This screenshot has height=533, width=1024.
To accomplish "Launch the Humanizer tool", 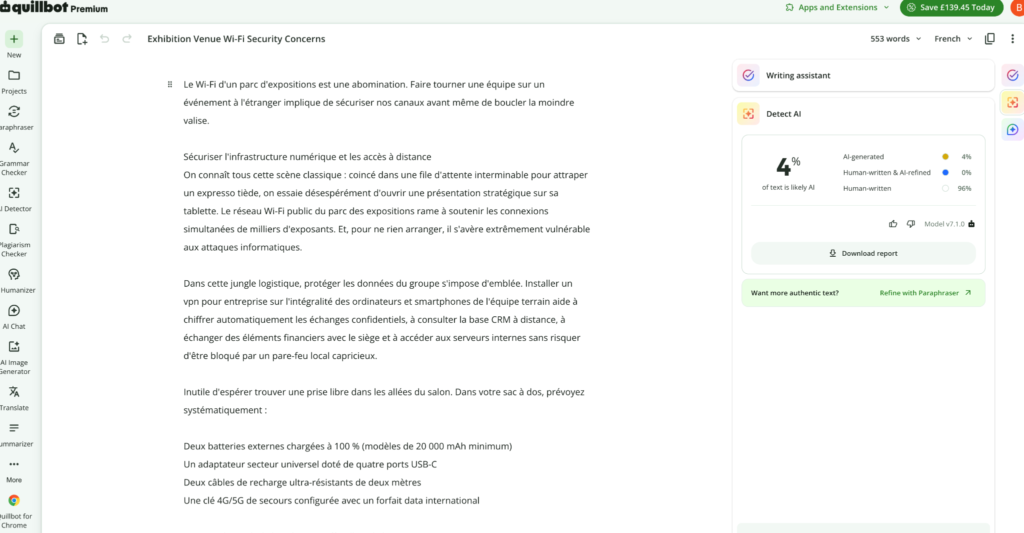I will pyautogui.click(x=14, y=280).
